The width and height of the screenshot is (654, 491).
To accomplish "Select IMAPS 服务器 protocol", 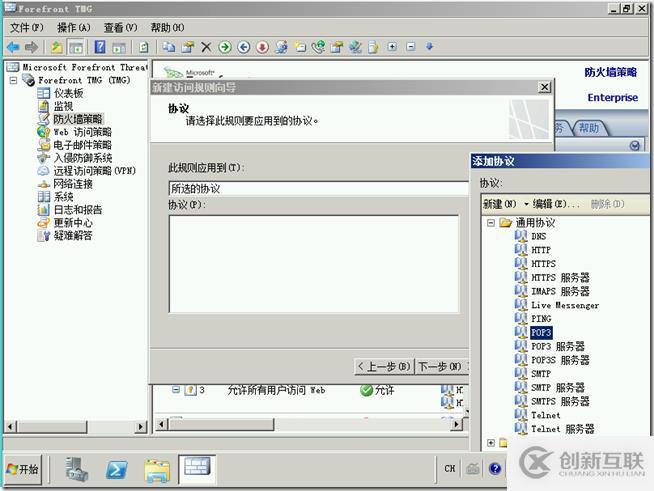I will (x=560, y=291).
